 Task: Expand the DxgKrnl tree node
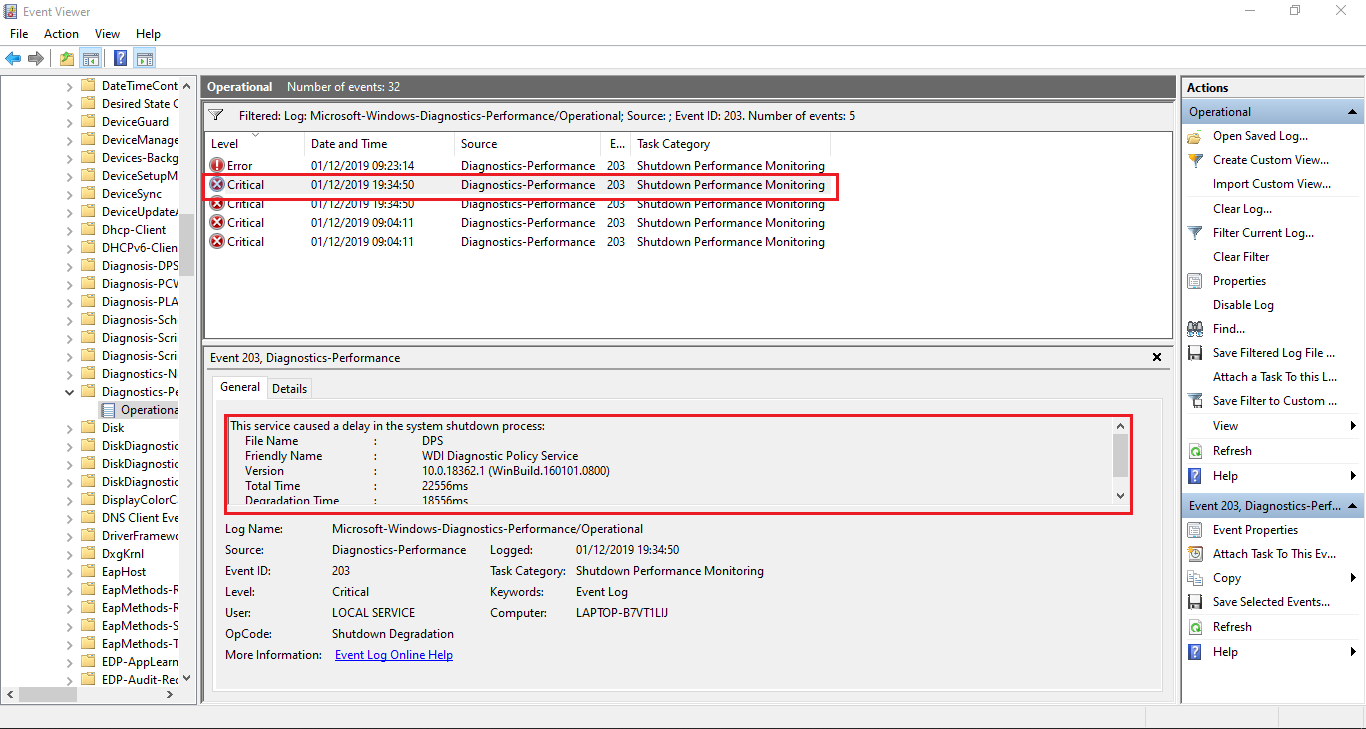point(70,554)
